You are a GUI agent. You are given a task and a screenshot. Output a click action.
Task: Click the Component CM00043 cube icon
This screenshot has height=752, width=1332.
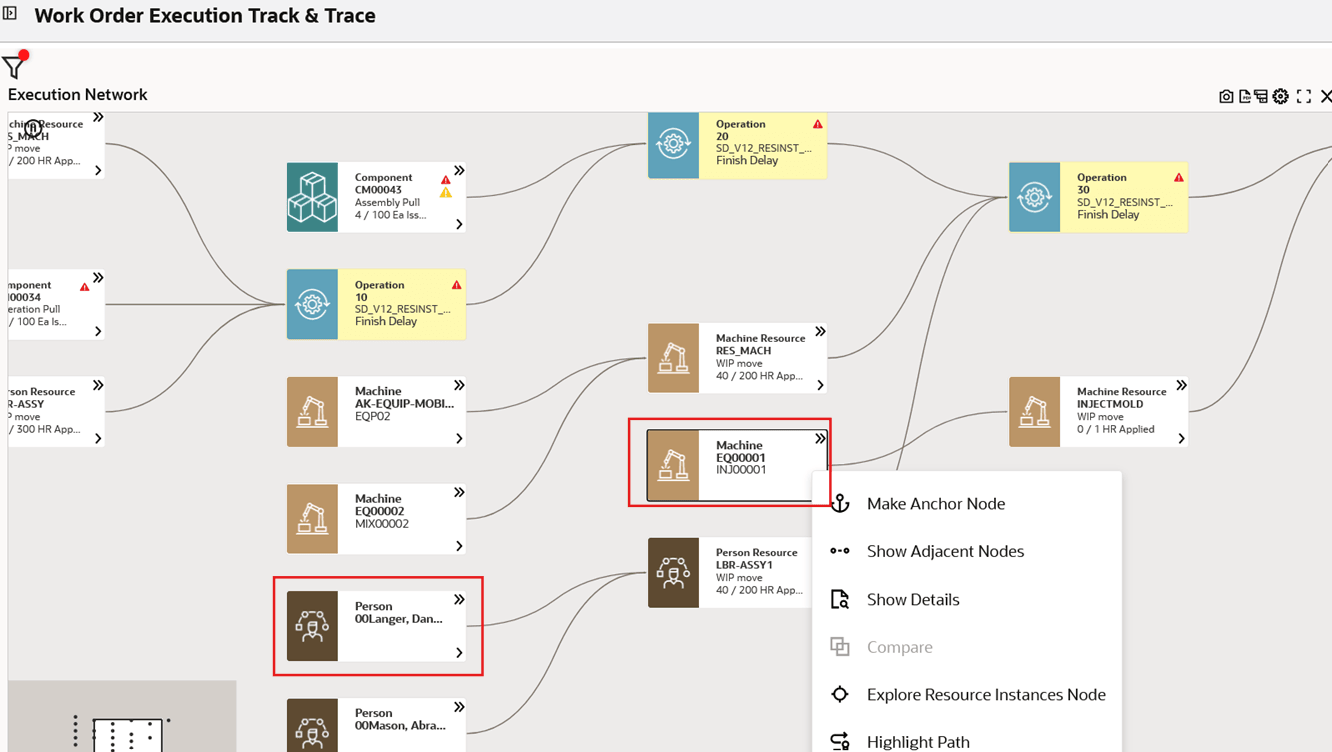(x=312, y=197)
